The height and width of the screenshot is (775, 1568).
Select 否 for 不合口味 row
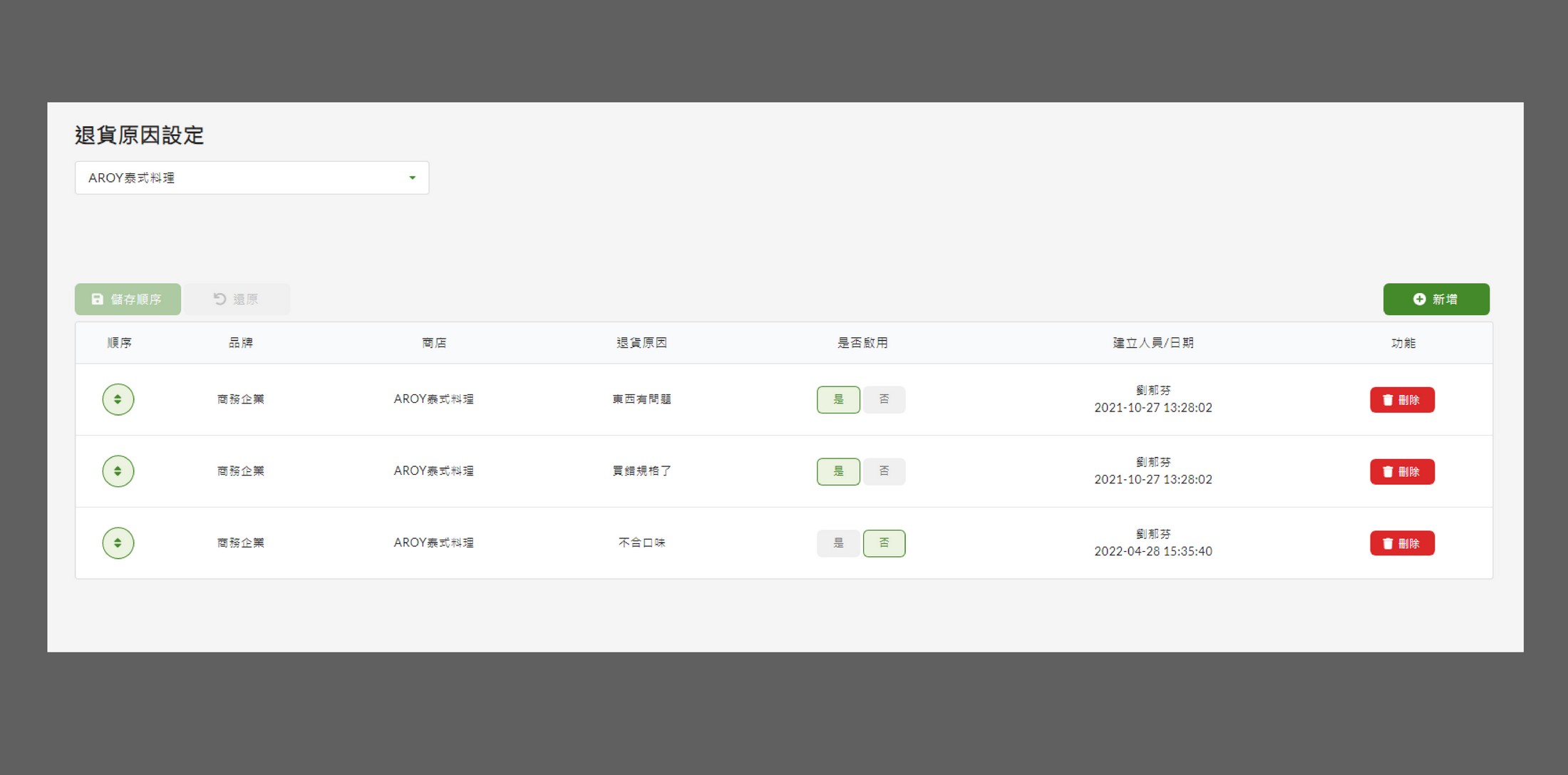[x=884, y=544]
